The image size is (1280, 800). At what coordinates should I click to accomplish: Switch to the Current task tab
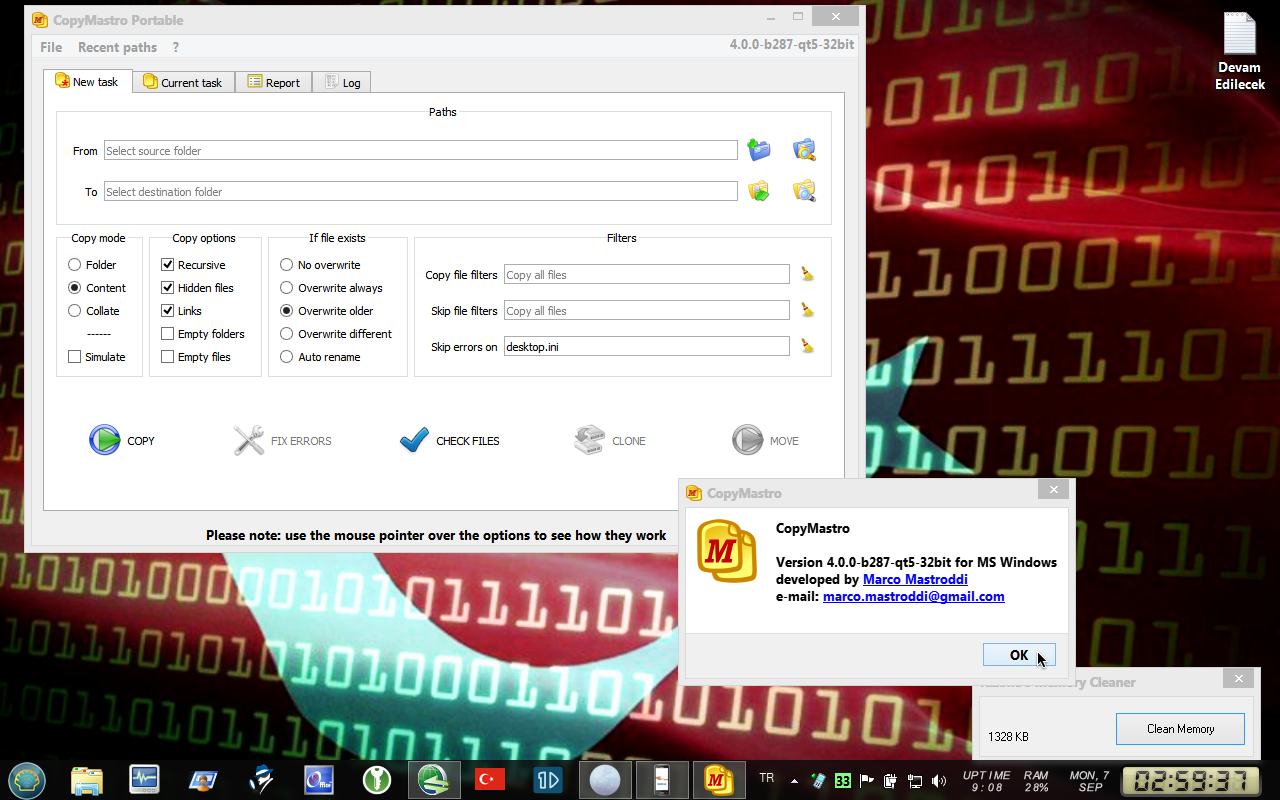tap(183, 83)
